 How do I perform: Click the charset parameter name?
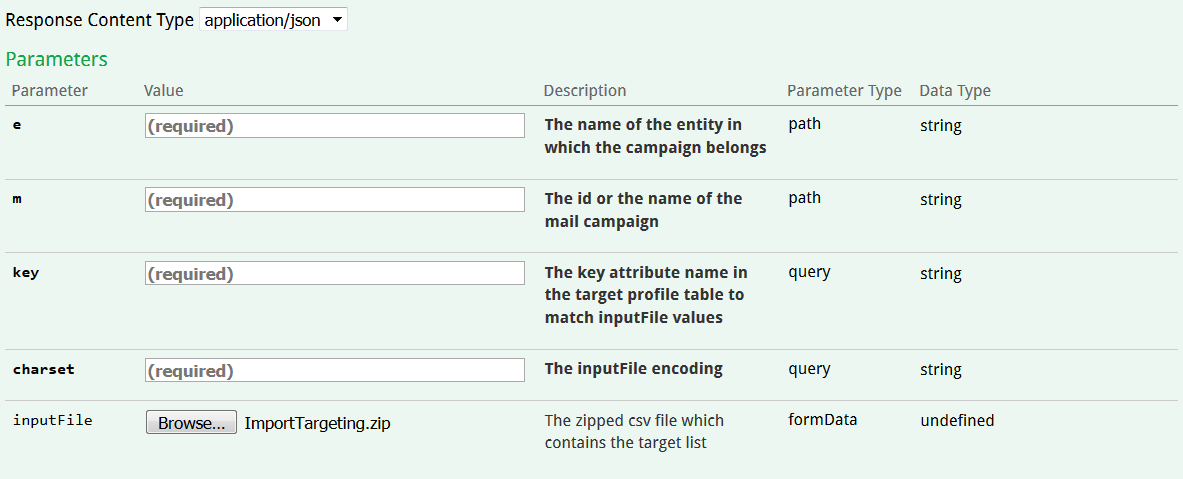43,370
